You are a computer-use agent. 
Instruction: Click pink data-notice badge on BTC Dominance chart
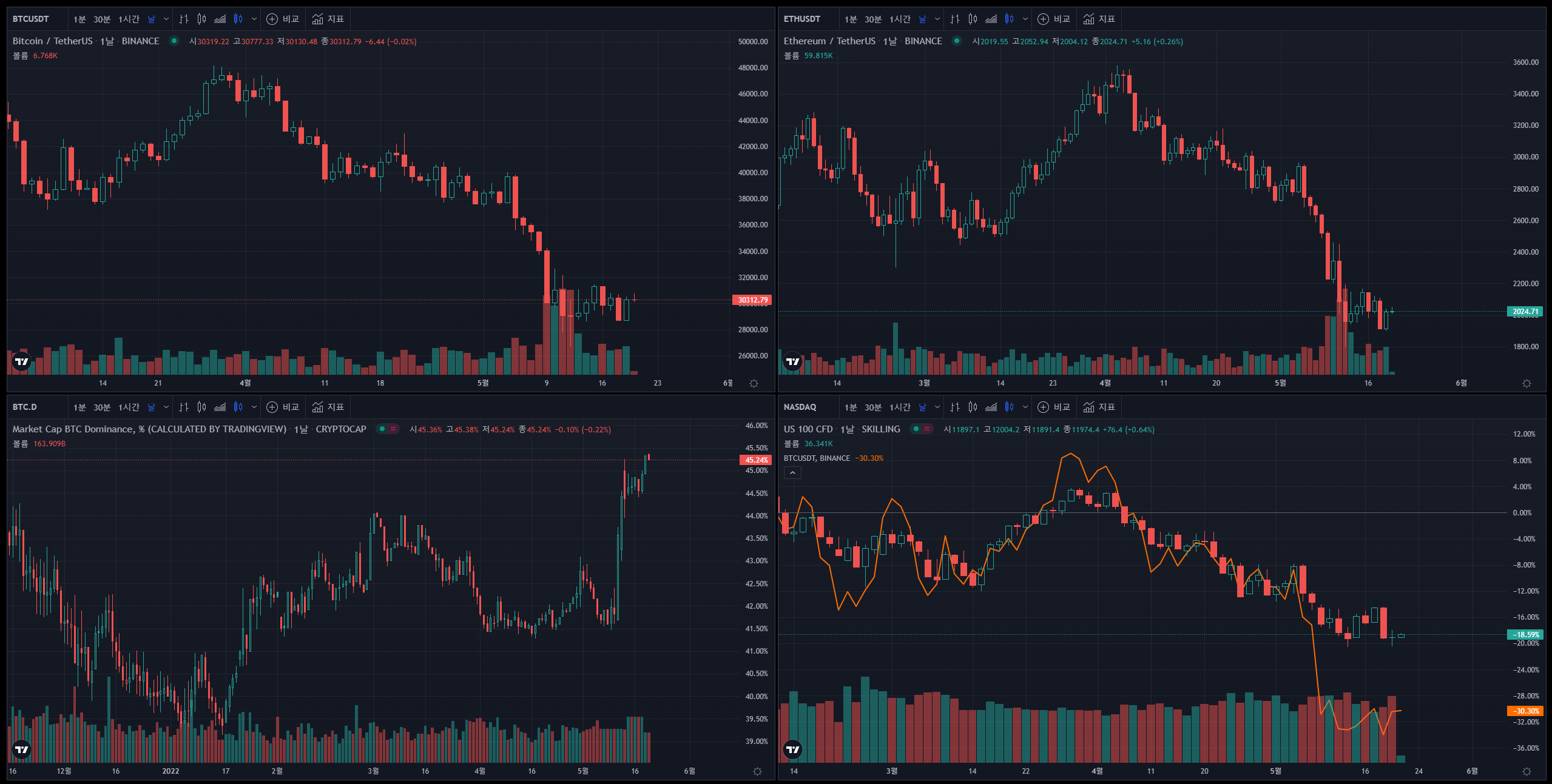(x=393, y=429)
